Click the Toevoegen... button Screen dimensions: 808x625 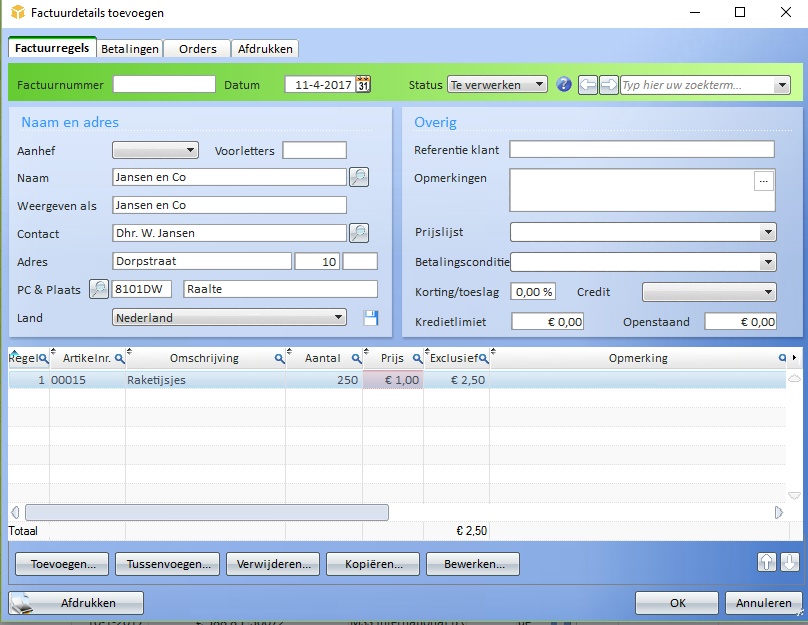point(62,564)
